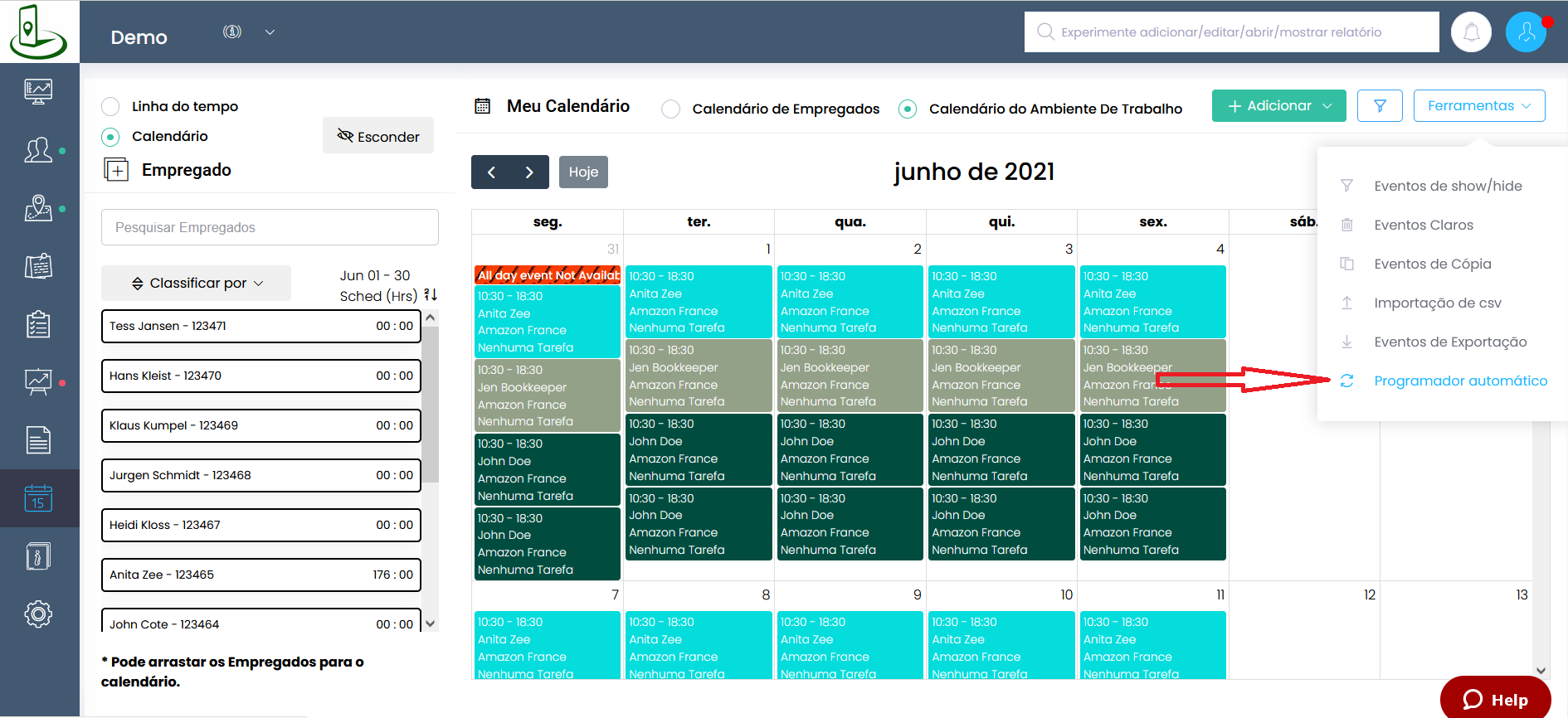Go to the previous month

pyautogui.click(x=491, y=172)
